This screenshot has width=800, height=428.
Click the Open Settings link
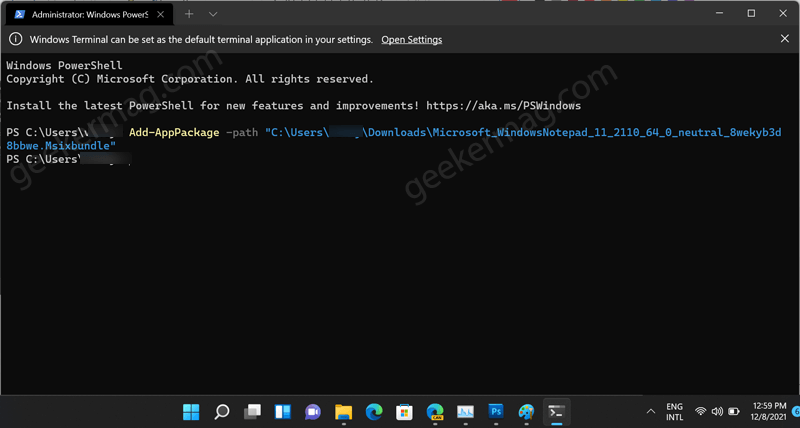click(x=412, y=40)
